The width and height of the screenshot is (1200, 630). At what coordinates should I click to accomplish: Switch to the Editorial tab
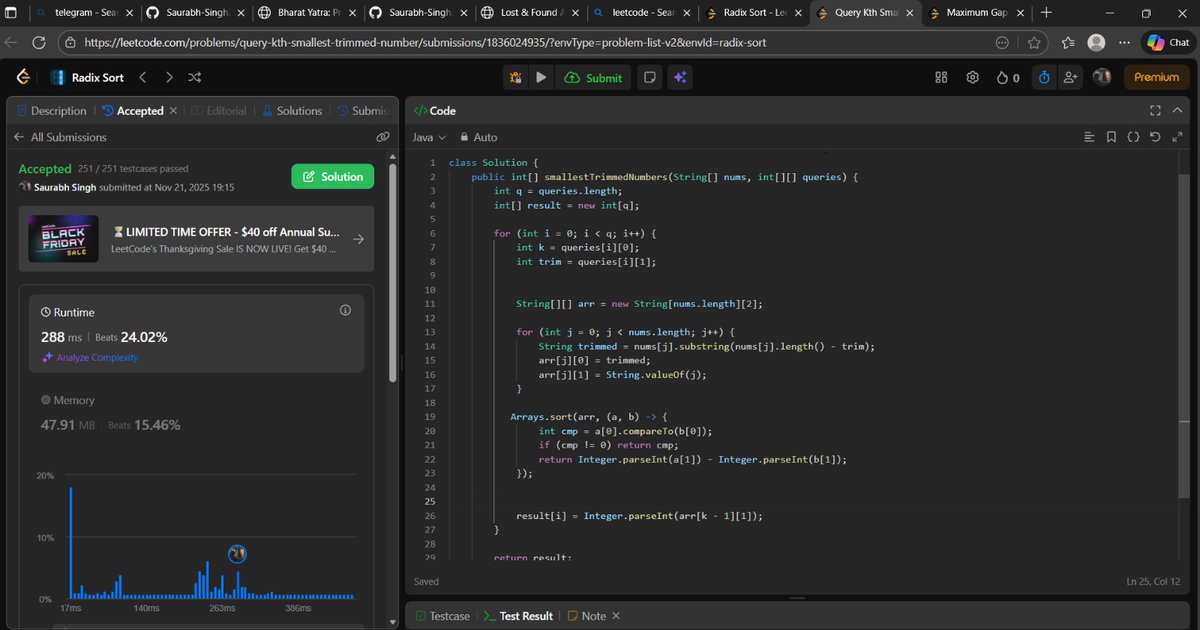219,111
